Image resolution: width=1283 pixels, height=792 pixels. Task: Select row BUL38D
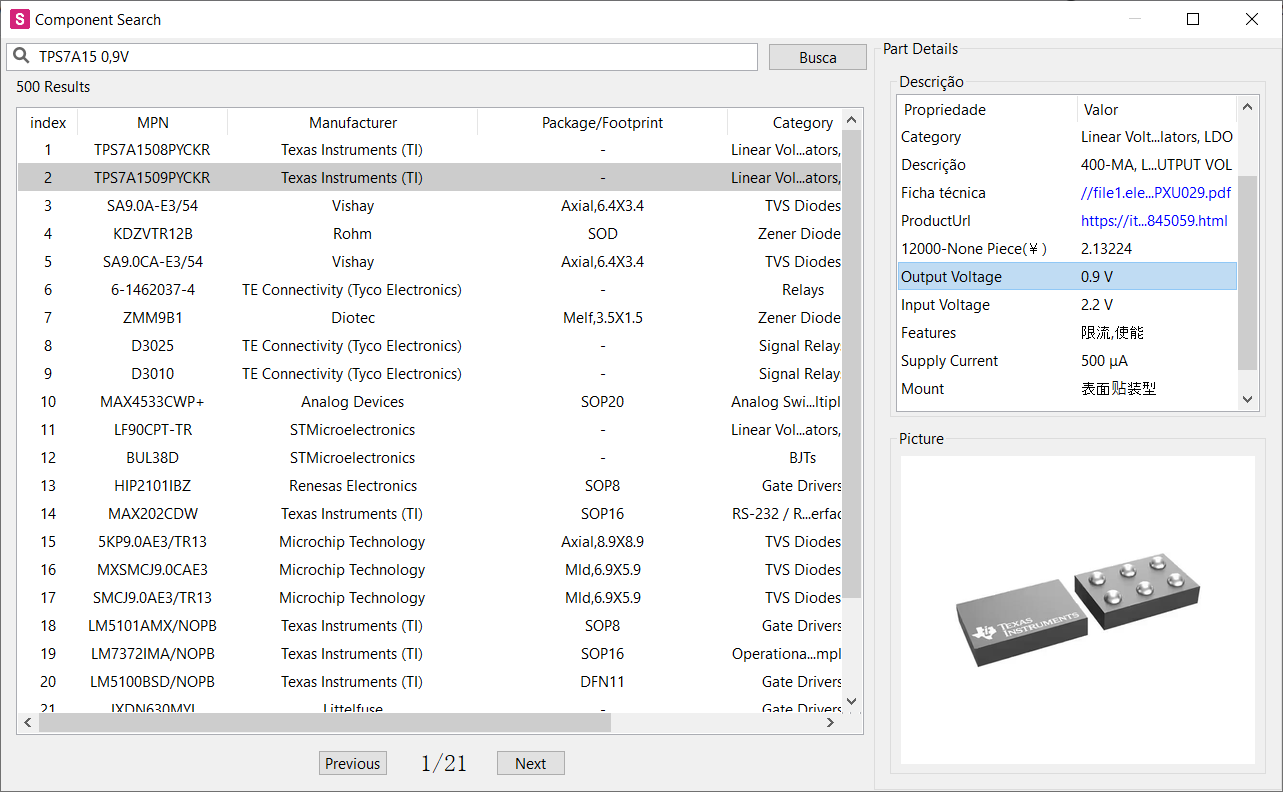click(430, 458)
